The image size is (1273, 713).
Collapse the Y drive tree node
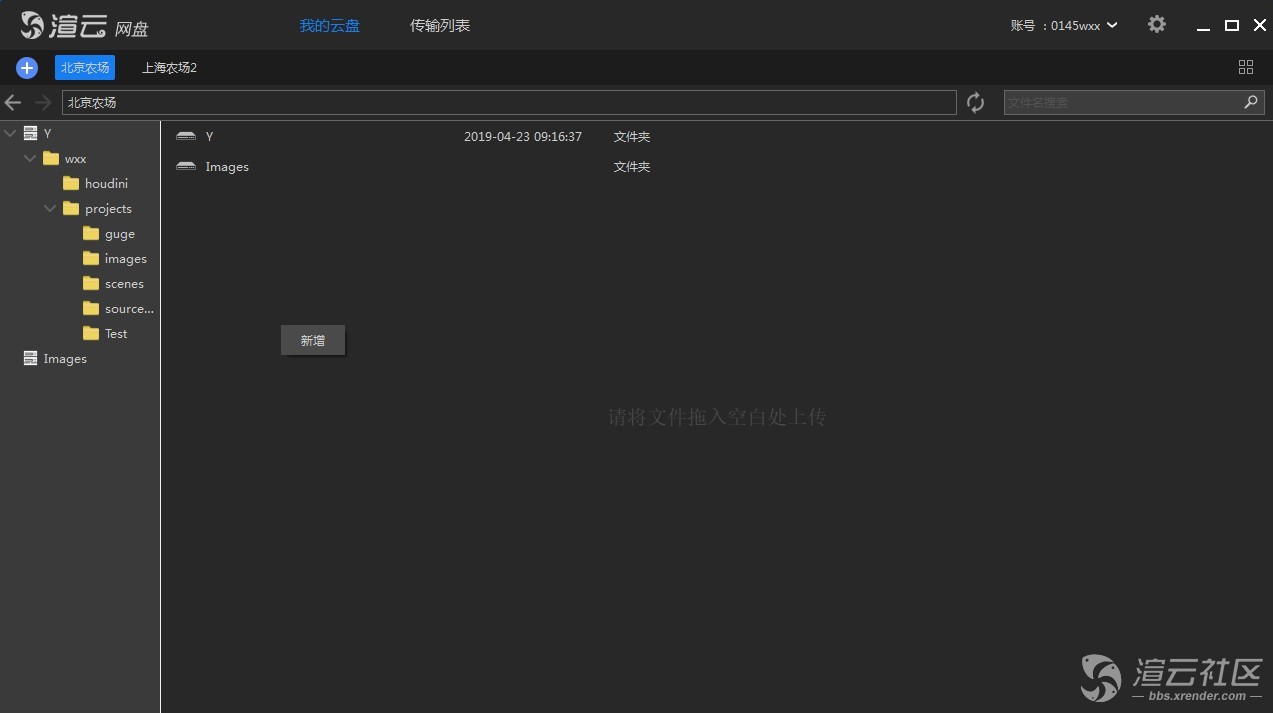pos(11,133)
